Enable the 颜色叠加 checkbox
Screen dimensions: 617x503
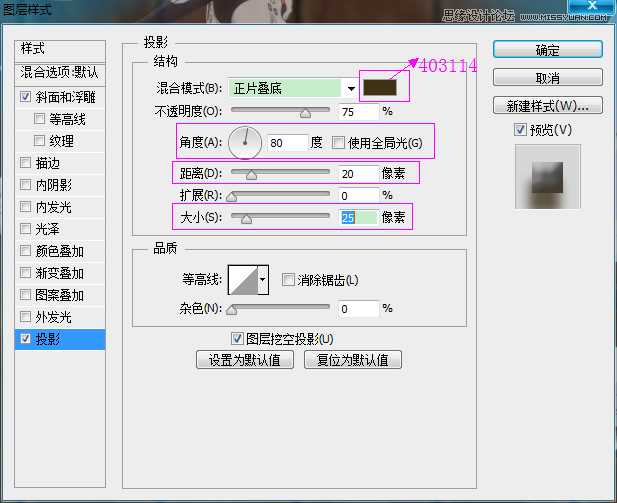click(25, 251)
